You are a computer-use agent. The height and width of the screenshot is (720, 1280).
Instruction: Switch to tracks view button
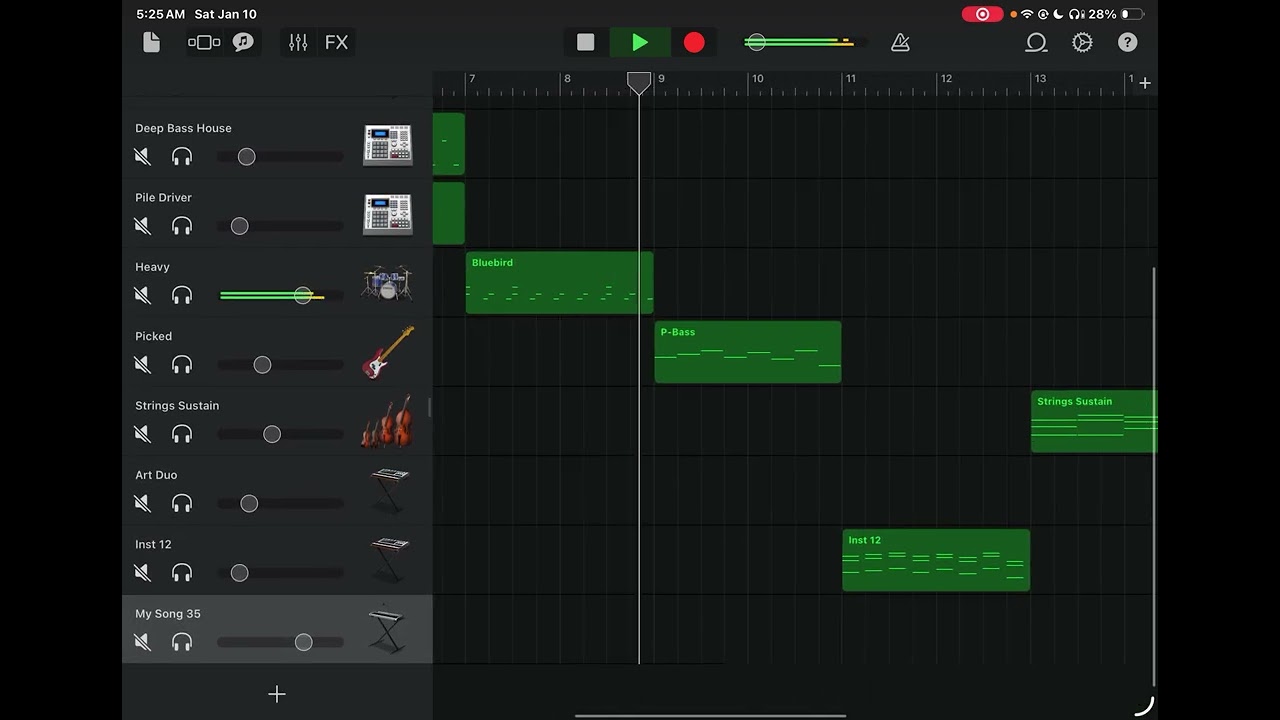(x=204, y=42)
